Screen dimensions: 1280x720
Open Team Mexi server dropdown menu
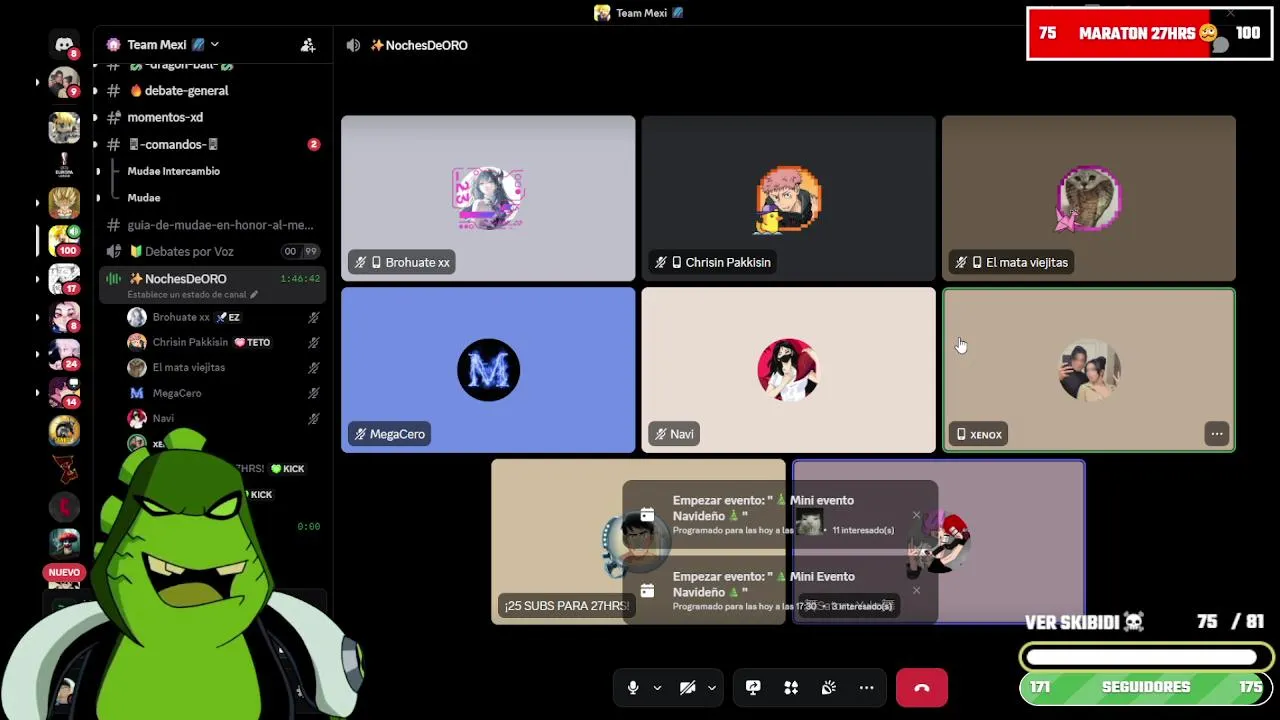click(x=214, y=45)
